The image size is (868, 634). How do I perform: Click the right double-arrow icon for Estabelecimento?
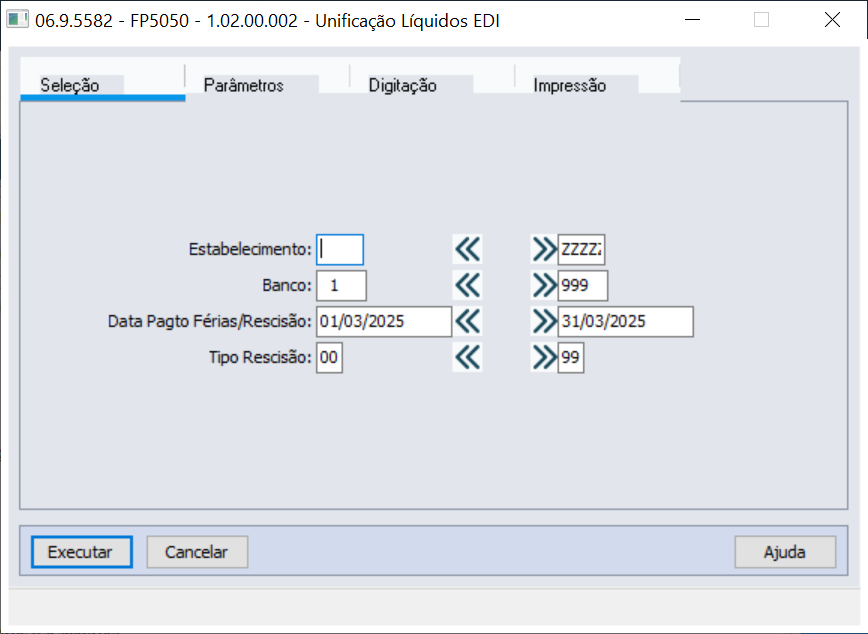click(x=544, y=249)
